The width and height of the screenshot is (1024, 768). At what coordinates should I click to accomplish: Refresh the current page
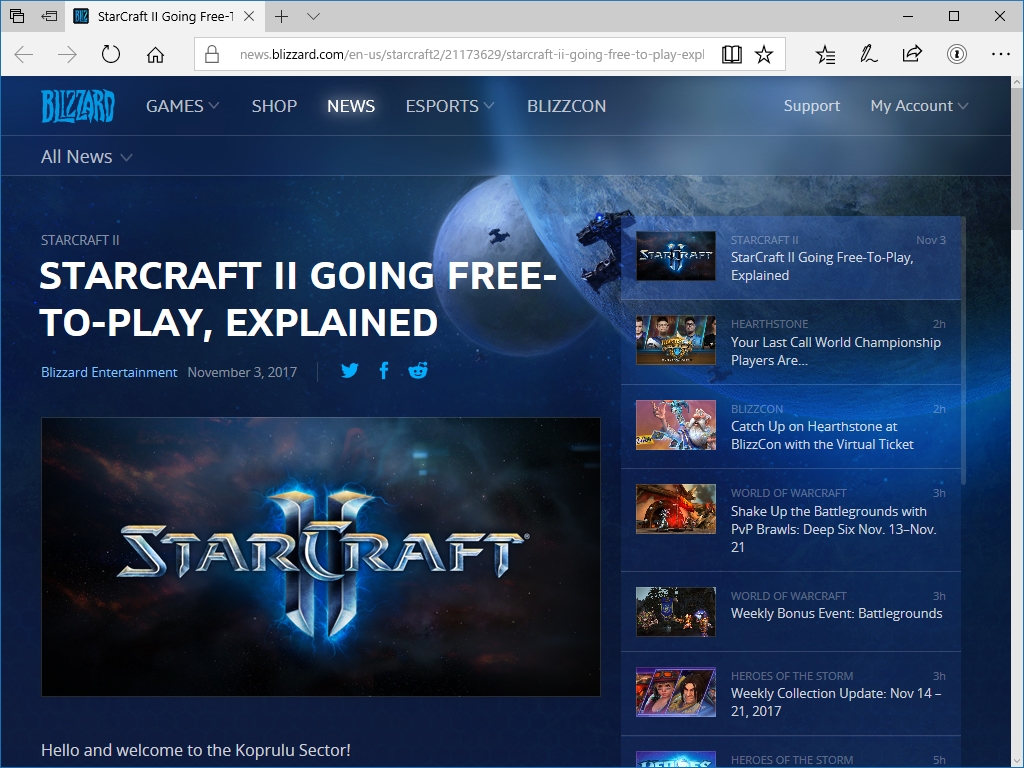click(109, 55)
